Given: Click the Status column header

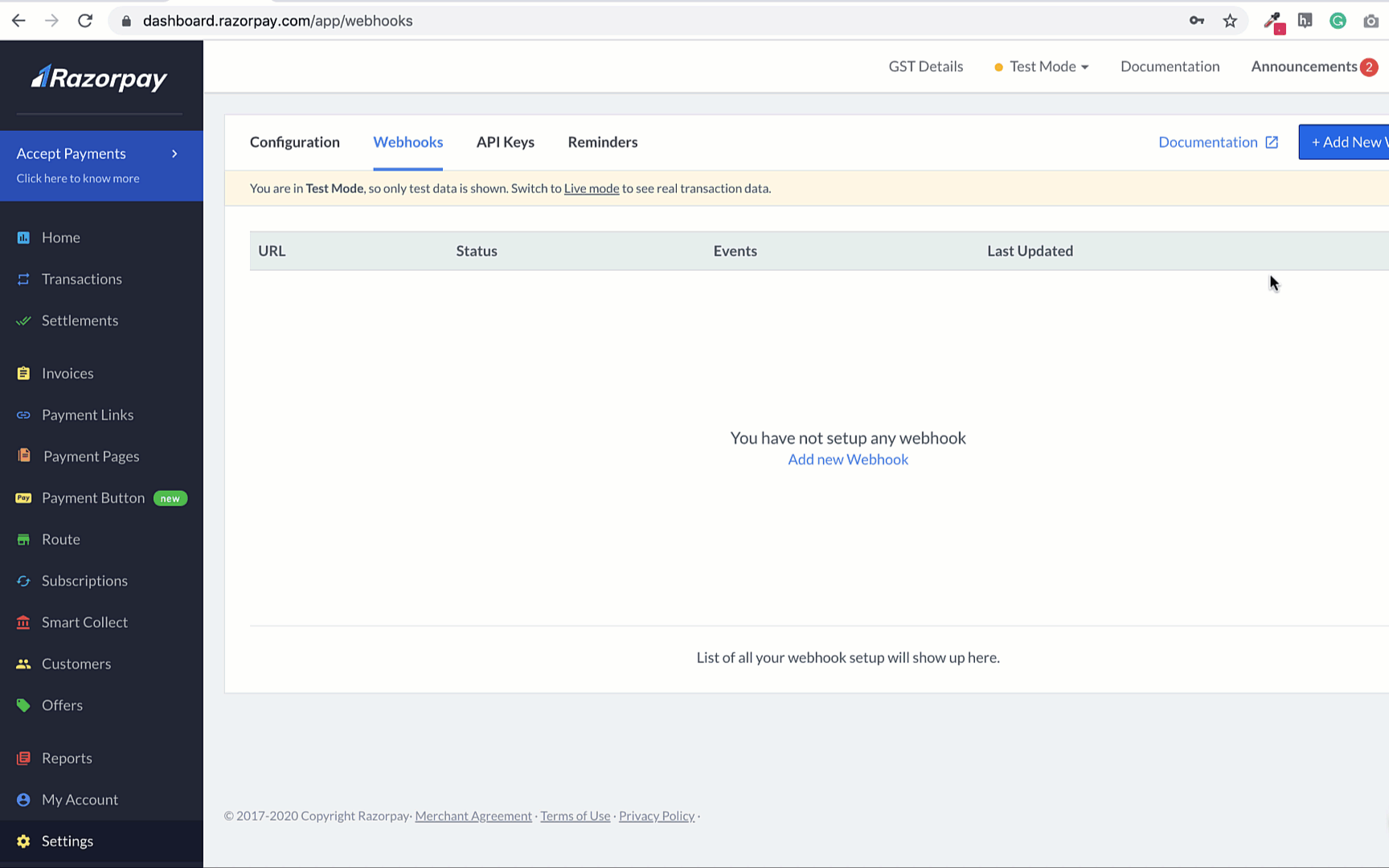Looking at the screenshot, I should pos(477,251).
